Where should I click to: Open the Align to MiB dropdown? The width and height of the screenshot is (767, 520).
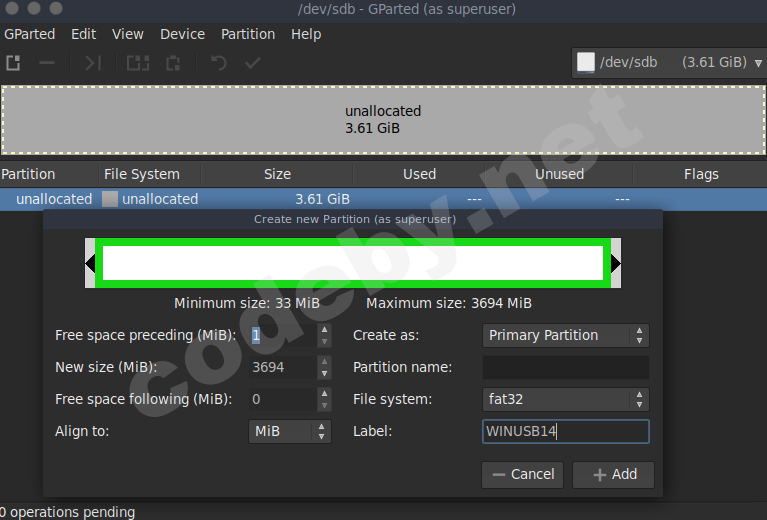point(289,431)
